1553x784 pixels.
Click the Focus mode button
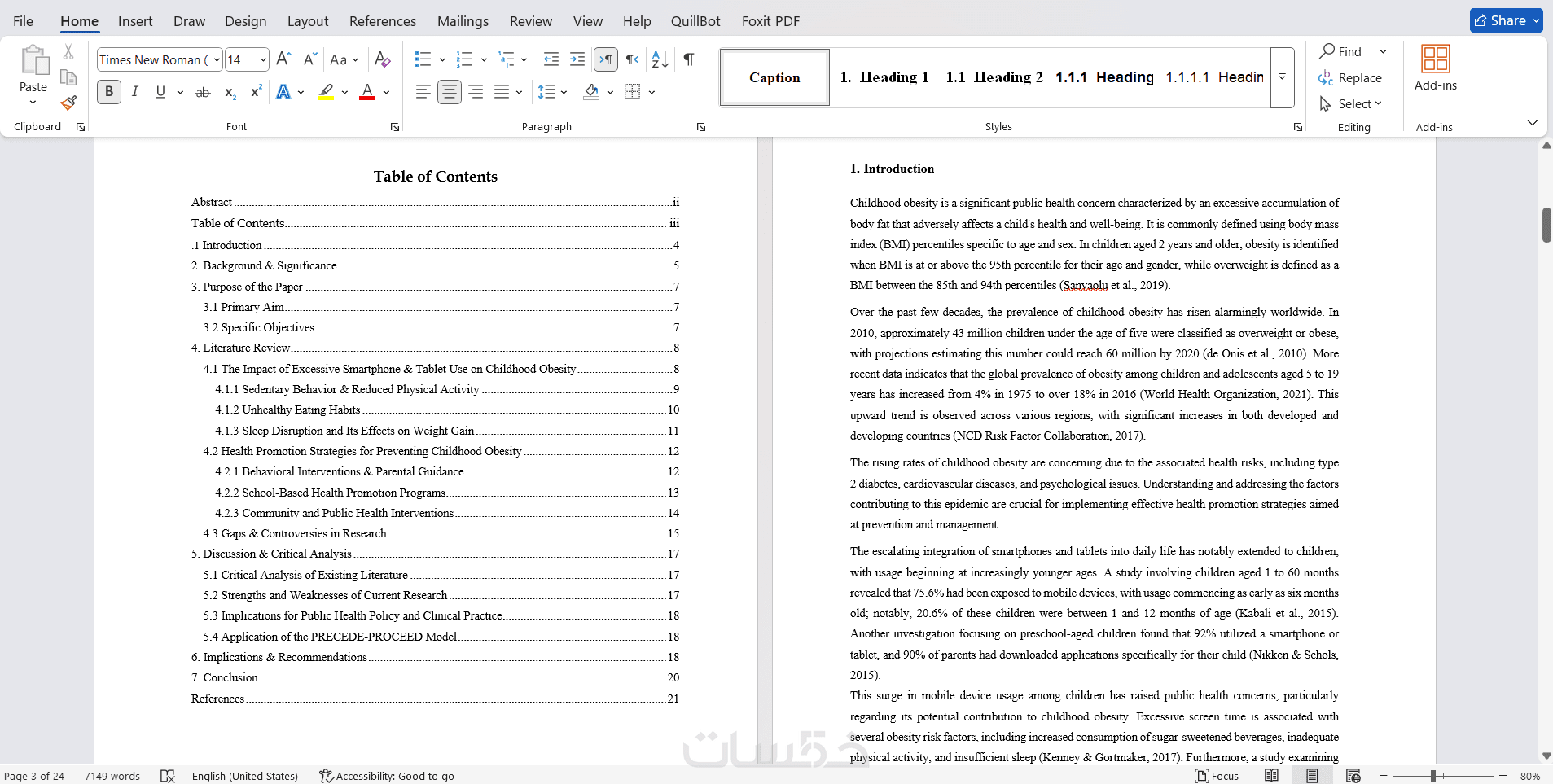[1217, 776]
